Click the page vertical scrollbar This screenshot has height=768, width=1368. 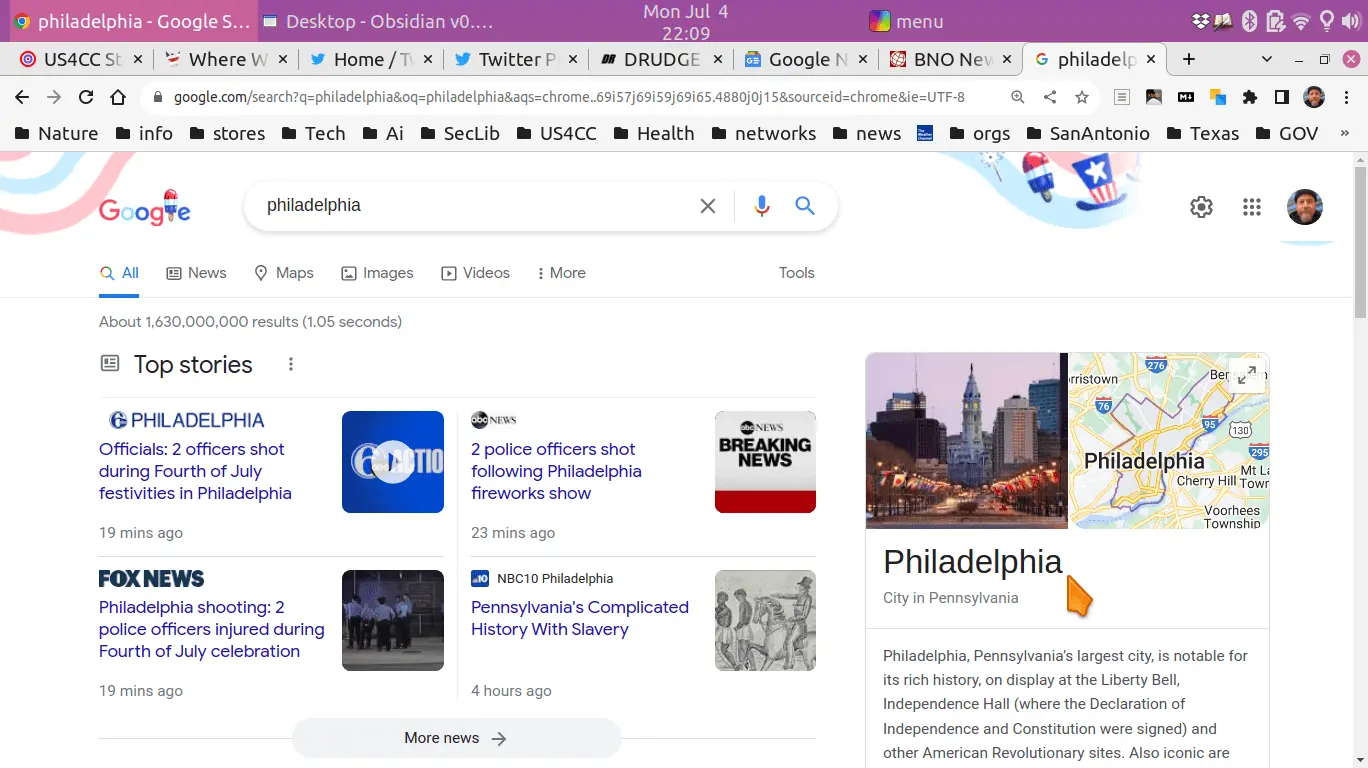pyautogui.click(x=1359, y=240)
